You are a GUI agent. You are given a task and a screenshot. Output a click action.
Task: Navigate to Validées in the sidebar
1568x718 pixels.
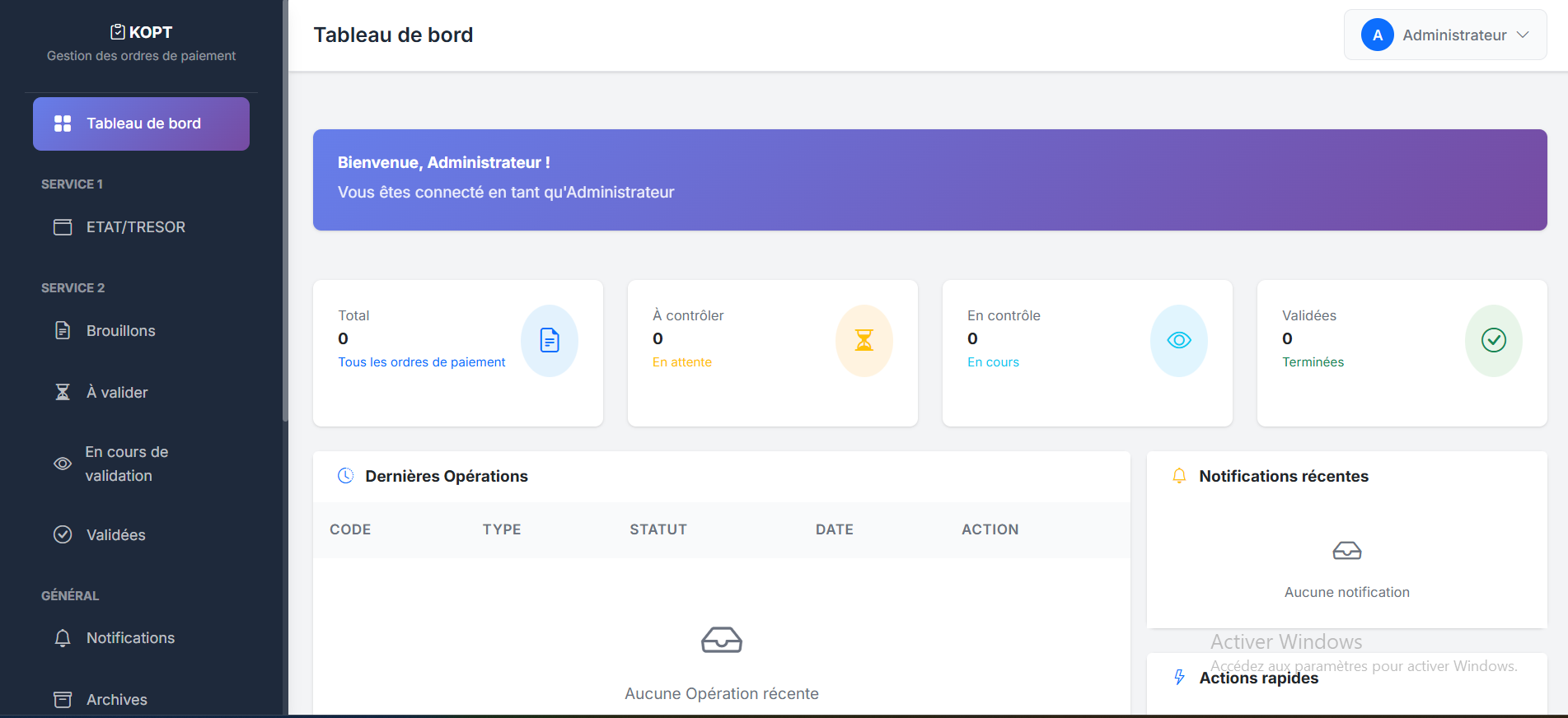pos(115,535)
